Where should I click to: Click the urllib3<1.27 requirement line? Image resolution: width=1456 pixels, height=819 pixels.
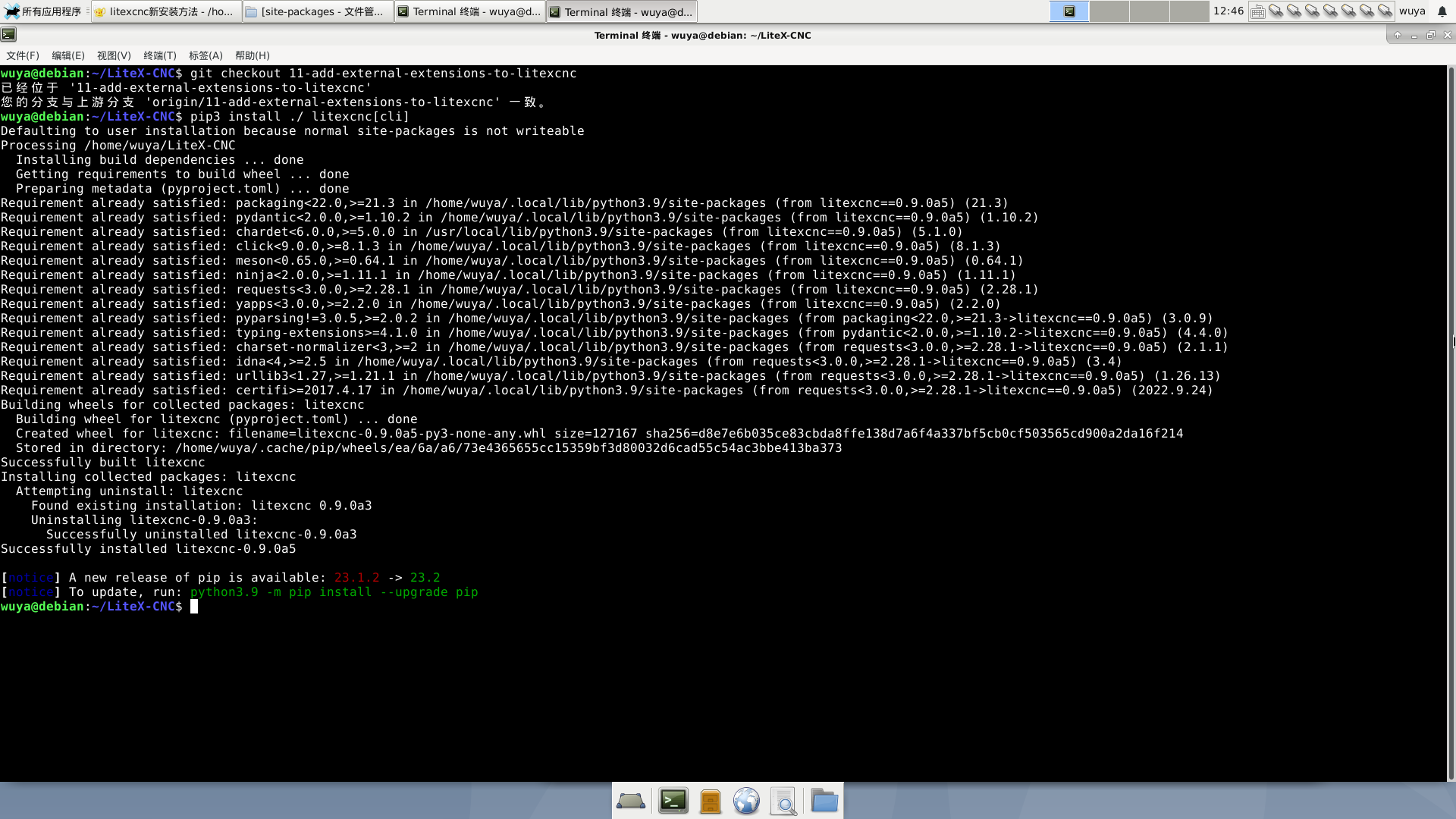(610, 376)
